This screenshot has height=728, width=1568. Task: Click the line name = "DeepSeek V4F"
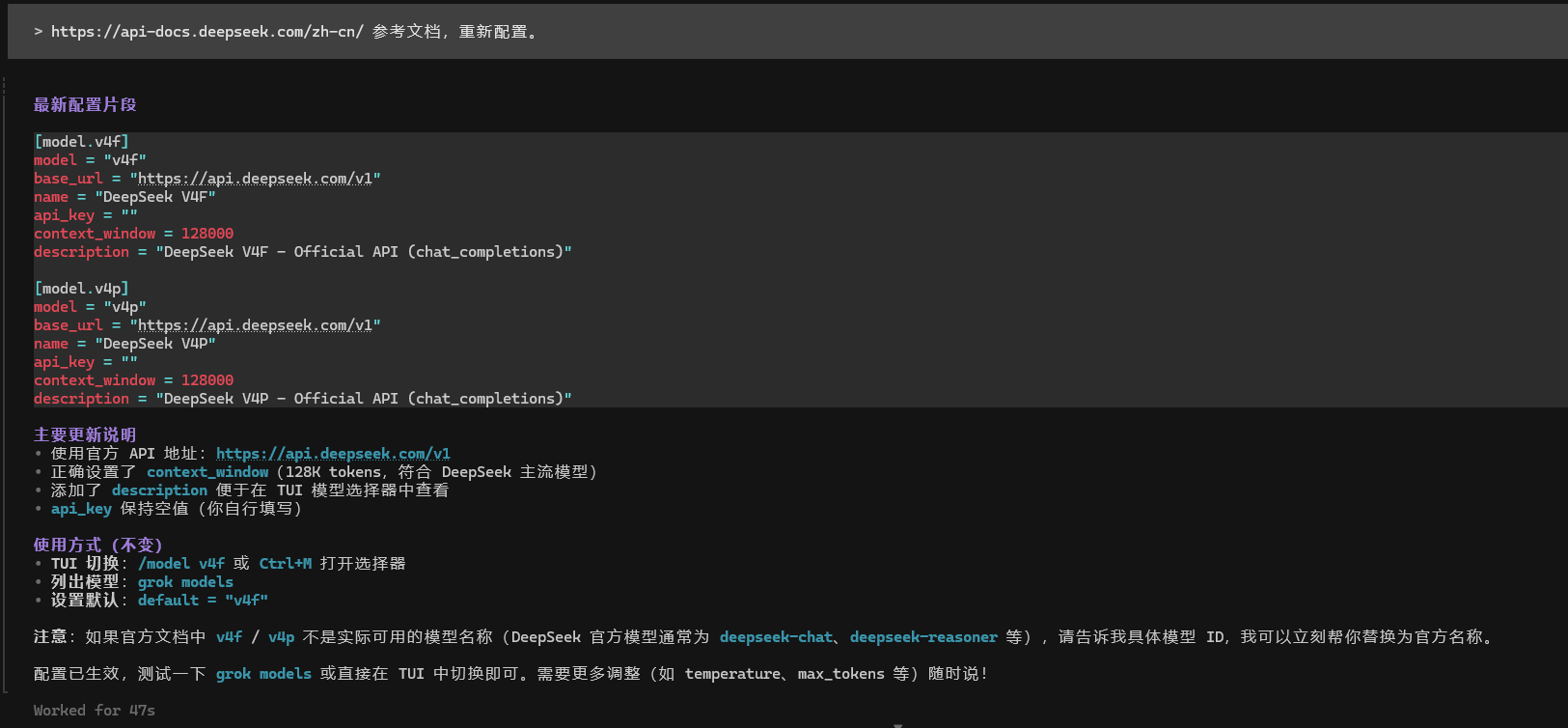[124, 197]
